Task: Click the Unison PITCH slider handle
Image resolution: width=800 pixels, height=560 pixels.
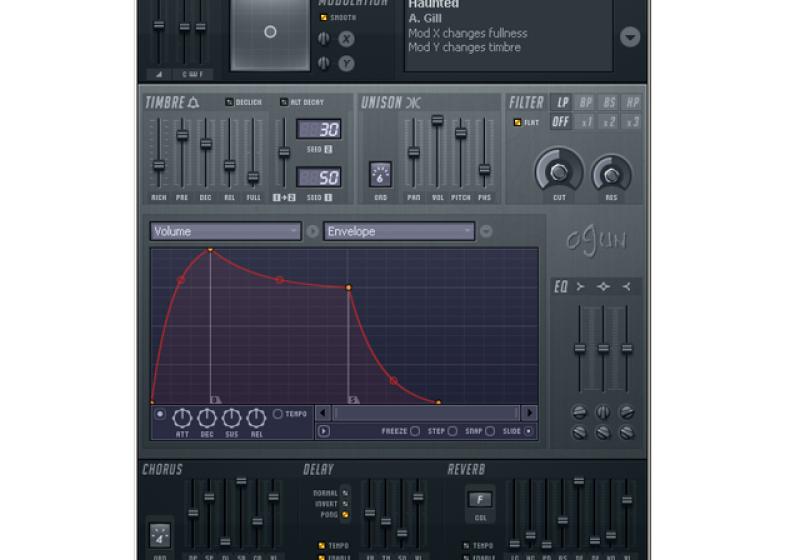Action: [461, 134]
